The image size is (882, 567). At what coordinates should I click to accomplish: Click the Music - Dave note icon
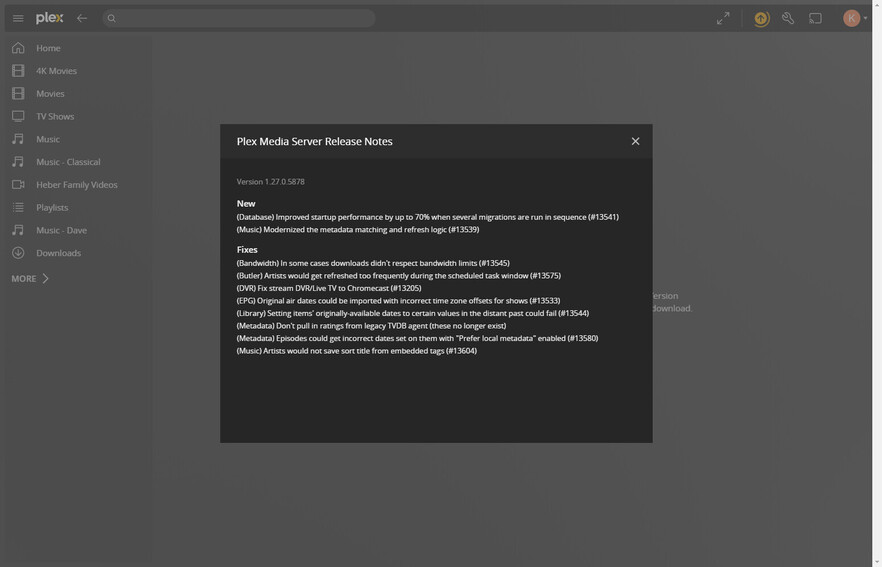18,230
